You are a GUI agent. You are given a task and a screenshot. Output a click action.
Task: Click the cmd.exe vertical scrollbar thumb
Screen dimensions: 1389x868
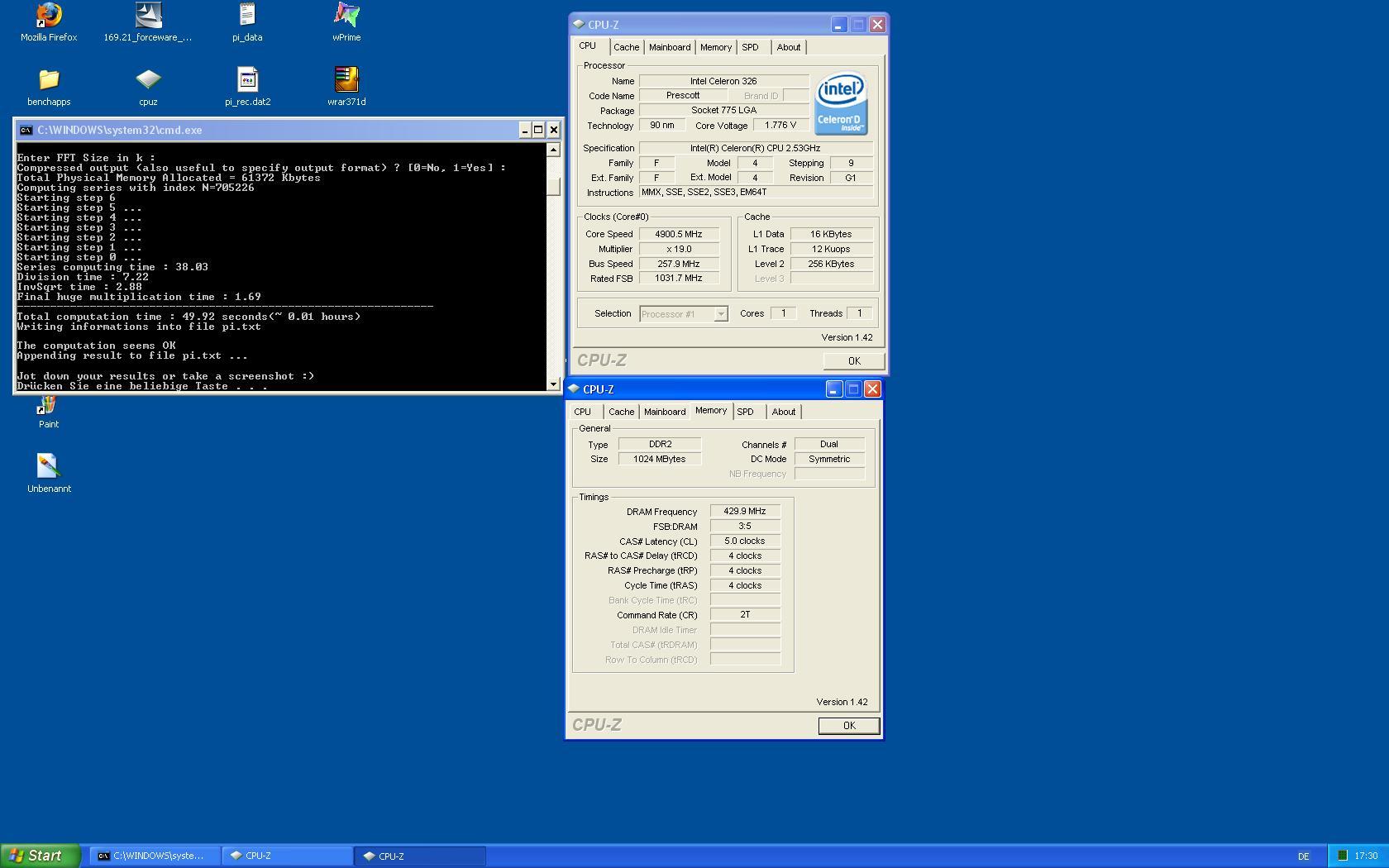[554, 187]
